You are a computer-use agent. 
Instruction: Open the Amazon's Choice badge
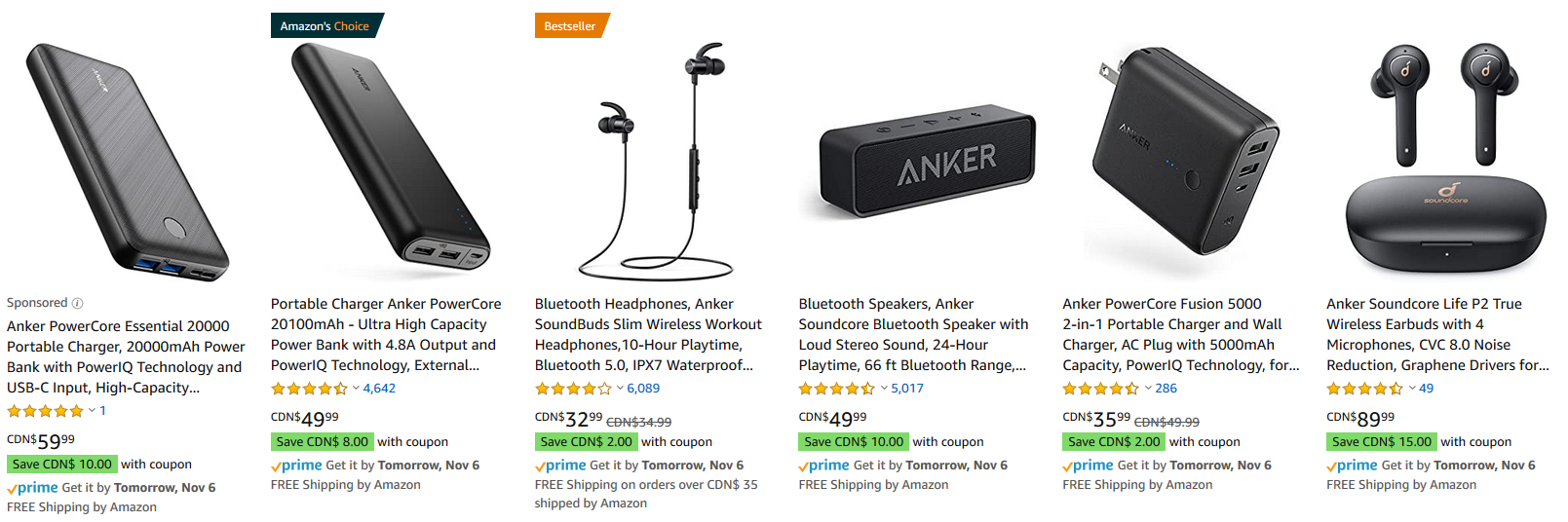point(325,25)
